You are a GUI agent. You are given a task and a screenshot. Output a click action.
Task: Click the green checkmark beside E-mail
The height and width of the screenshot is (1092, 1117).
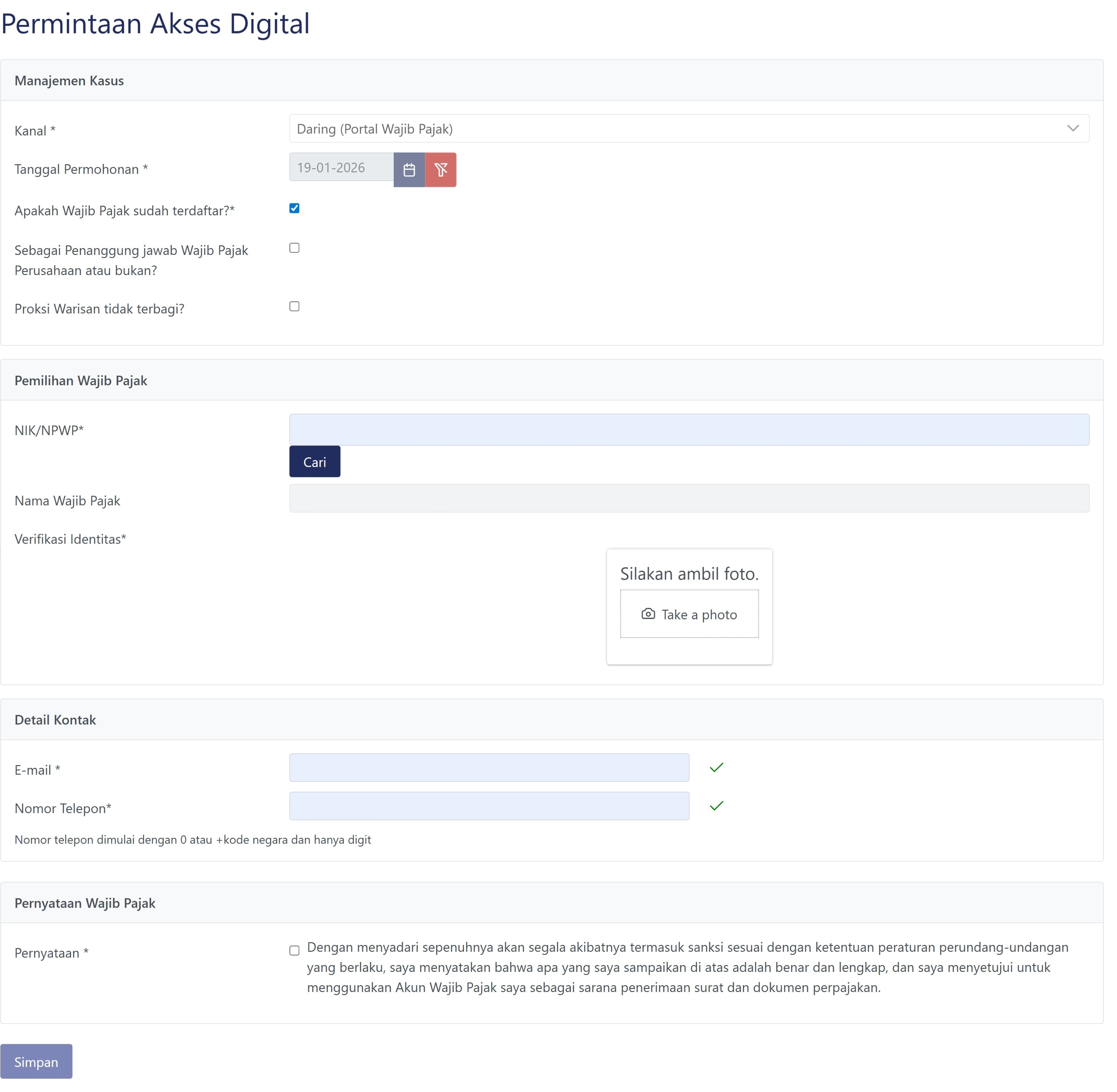pos(716,768)
